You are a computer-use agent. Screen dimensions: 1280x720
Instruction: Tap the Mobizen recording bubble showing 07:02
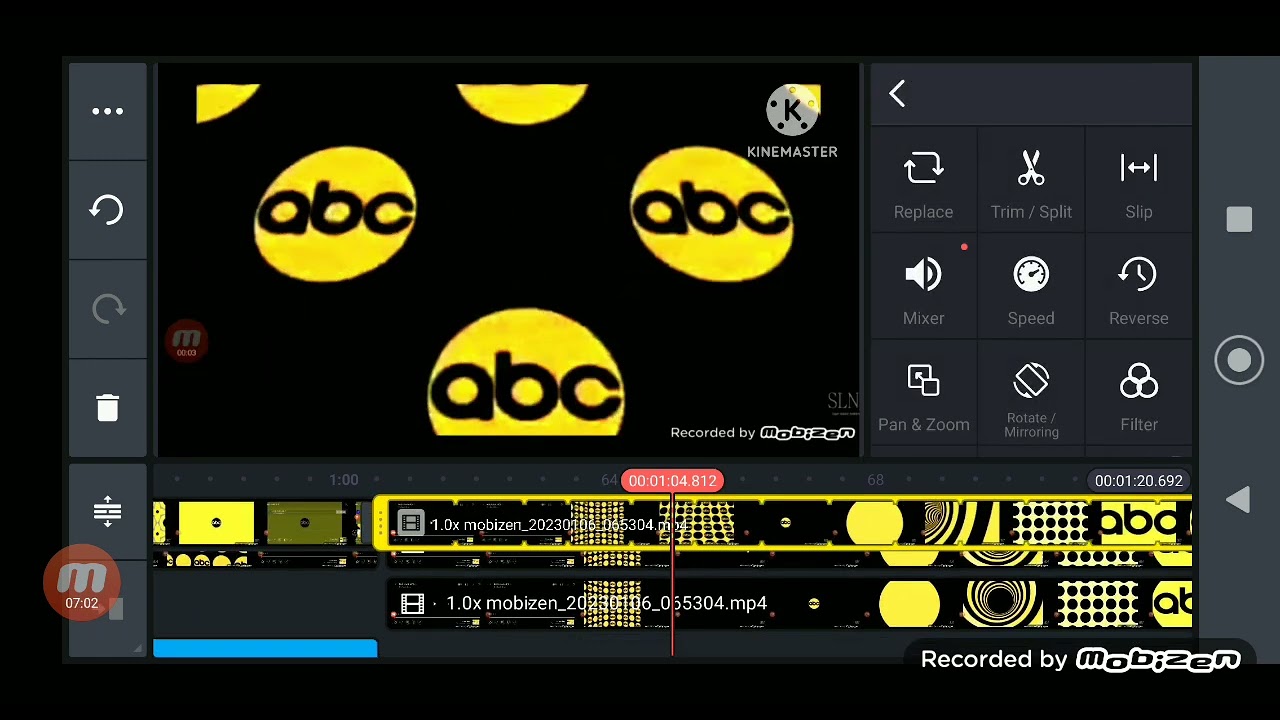click(82, 582)
